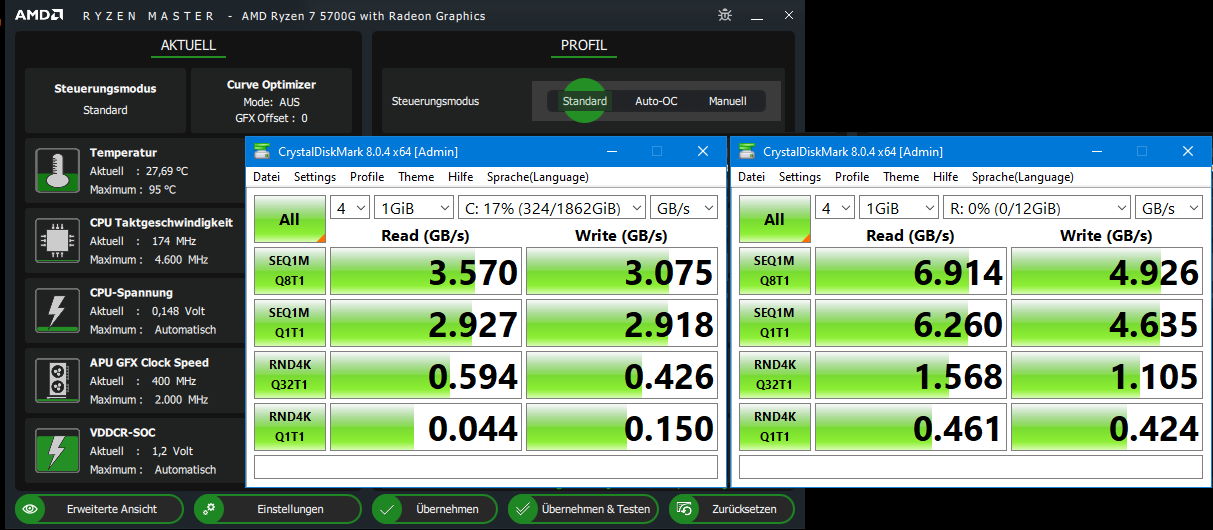
Task: Click Übernehmen & Testen button
Action: pos(584,509)
